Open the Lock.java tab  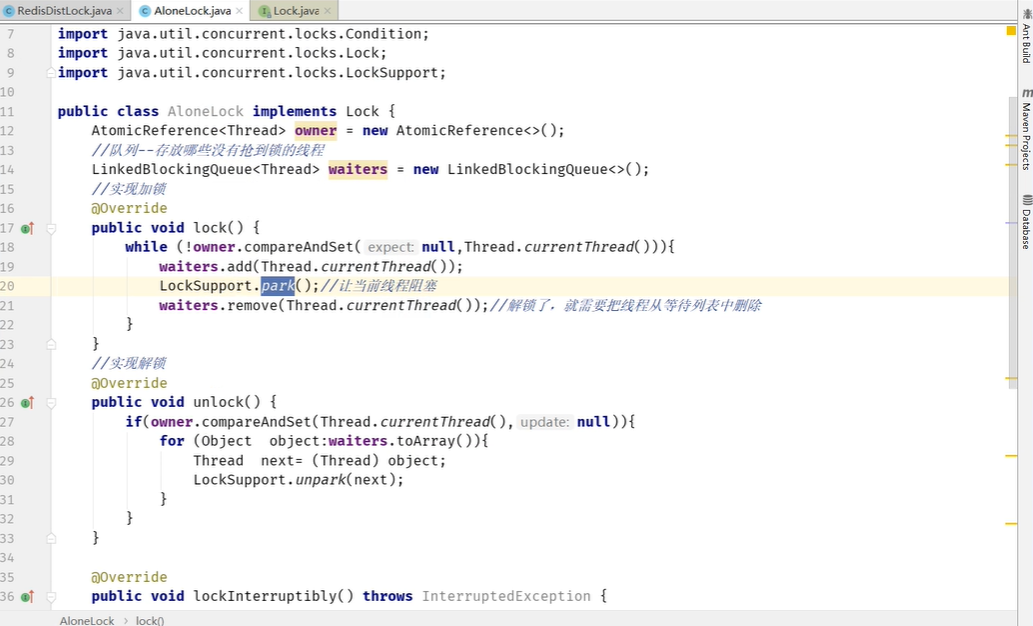click(296, 11)
